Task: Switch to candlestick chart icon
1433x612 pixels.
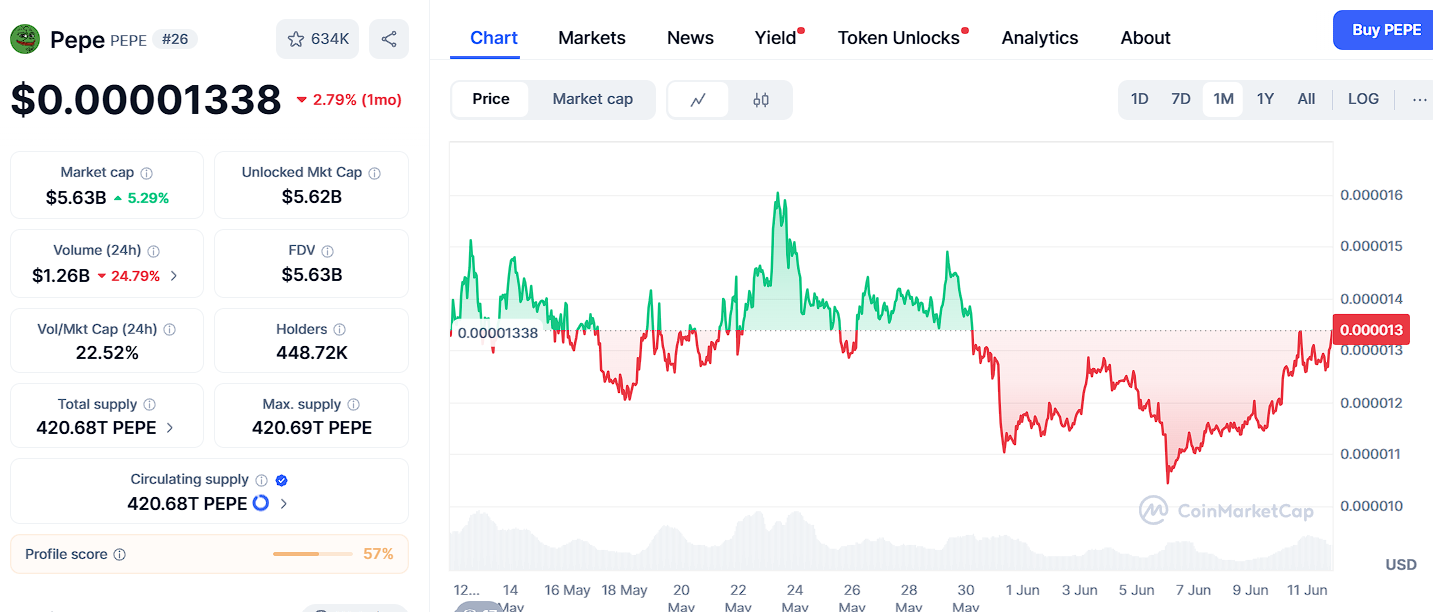Action: click(761, 99)
